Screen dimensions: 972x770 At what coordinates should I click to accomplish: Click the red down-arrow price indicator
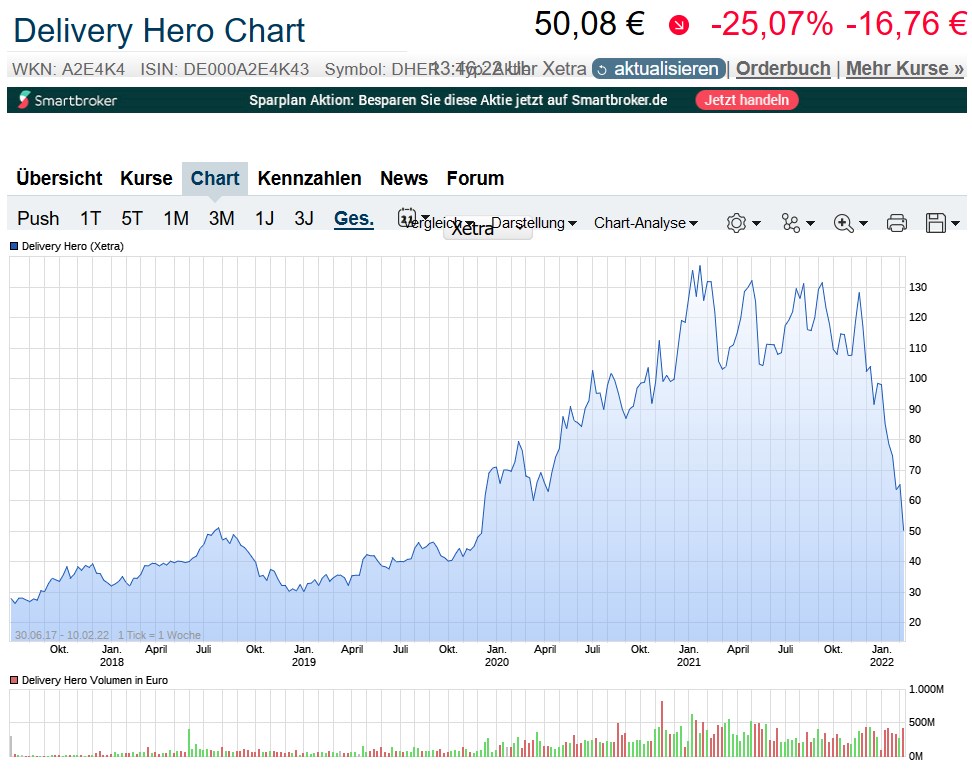(679, 25)
